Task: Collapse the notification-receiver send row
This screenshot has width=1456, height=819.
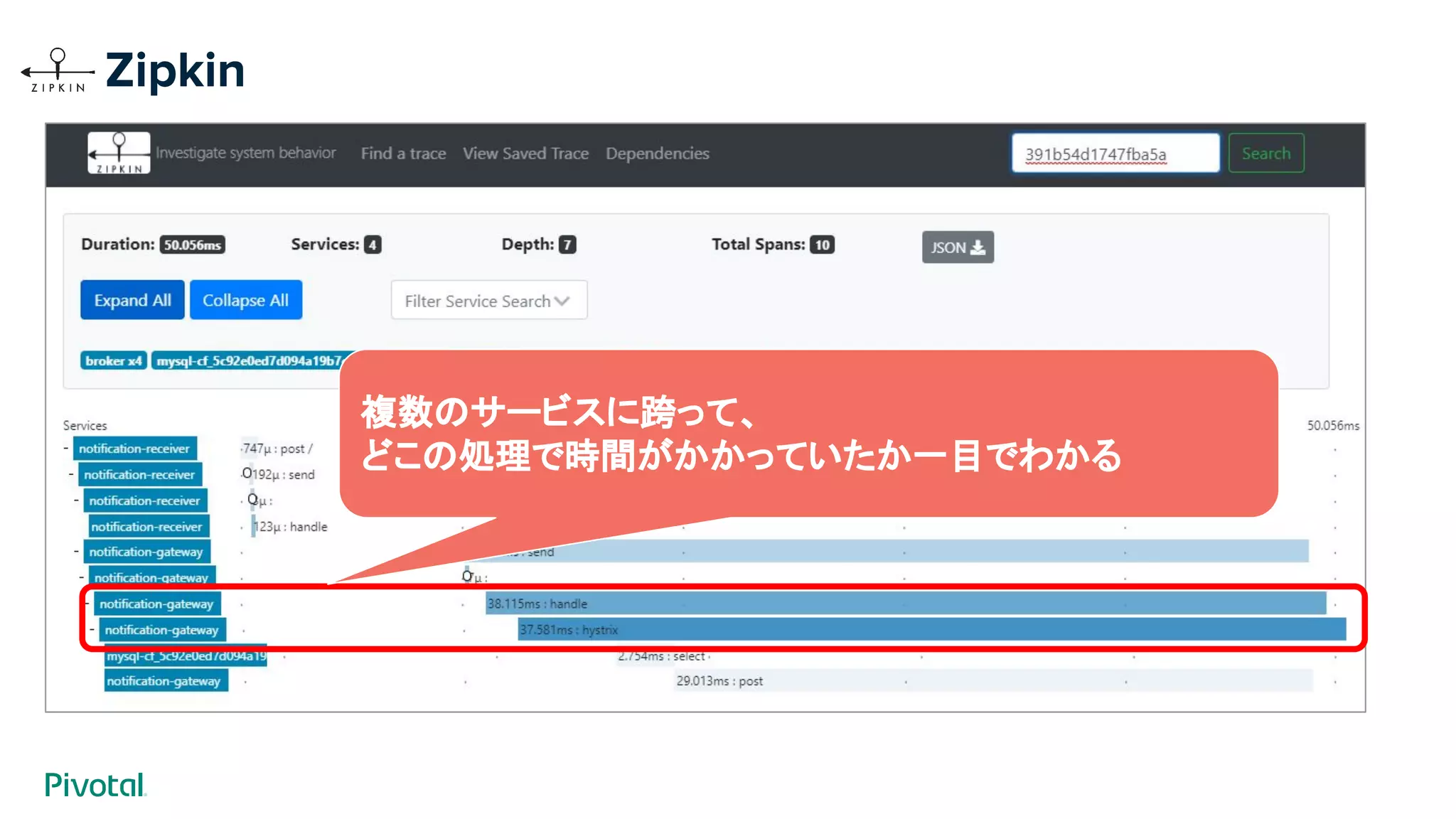Action: [71, 473]
